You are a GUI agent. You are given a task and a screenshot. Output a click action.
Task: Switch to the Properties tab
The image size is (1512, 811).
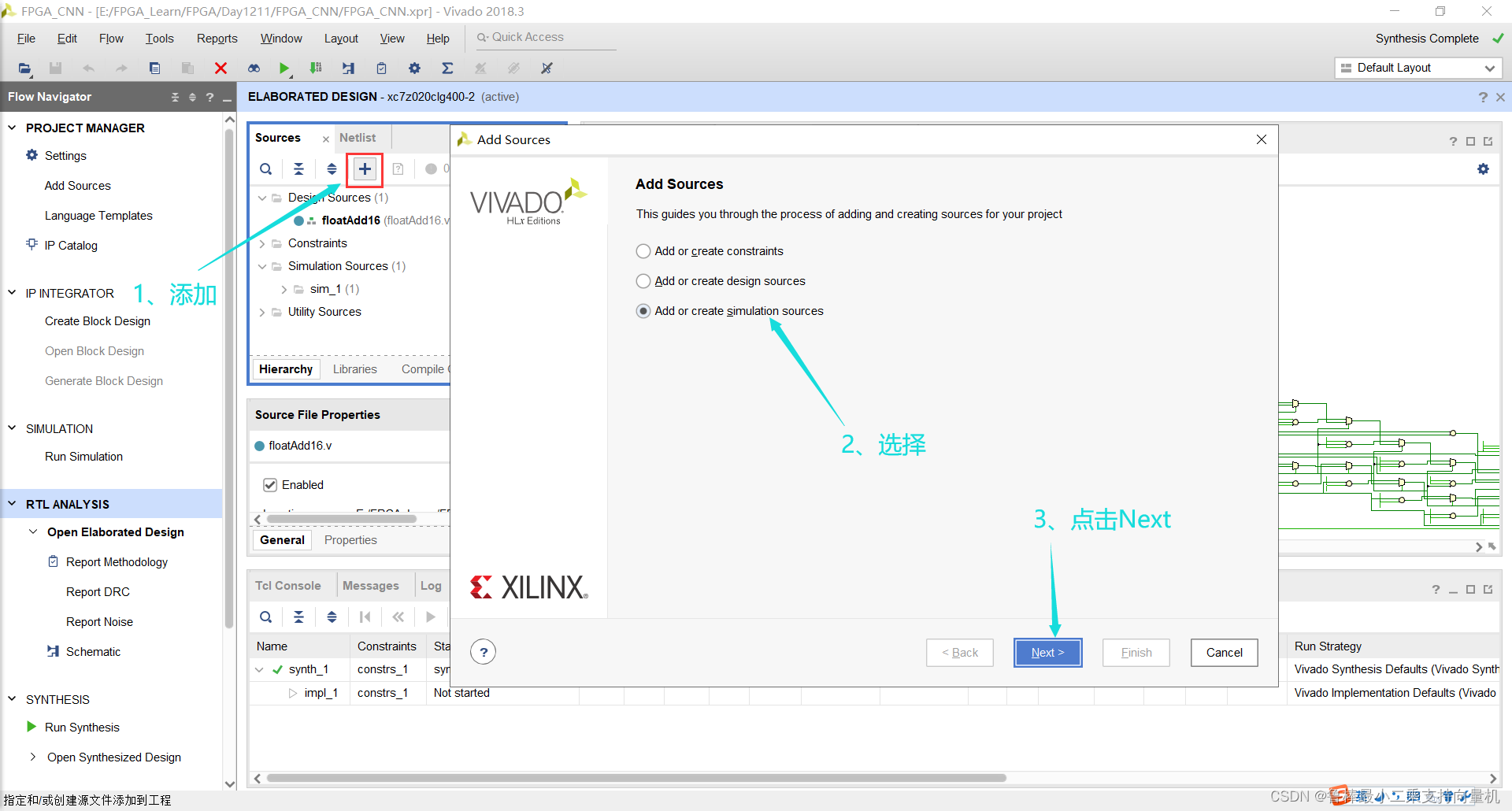[350, 540]
